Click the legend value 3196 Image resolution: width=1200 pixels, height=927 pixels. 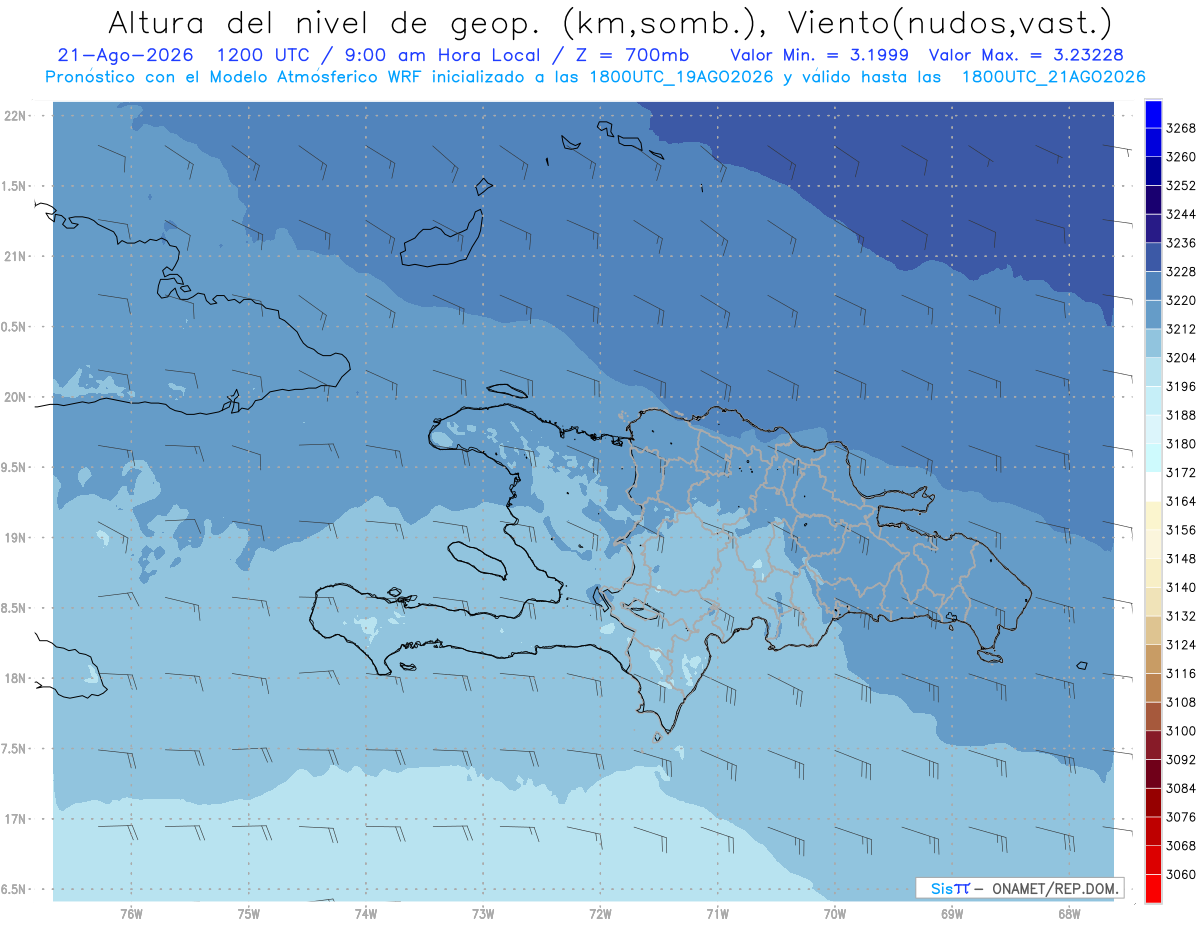(x=1181, y=386)
